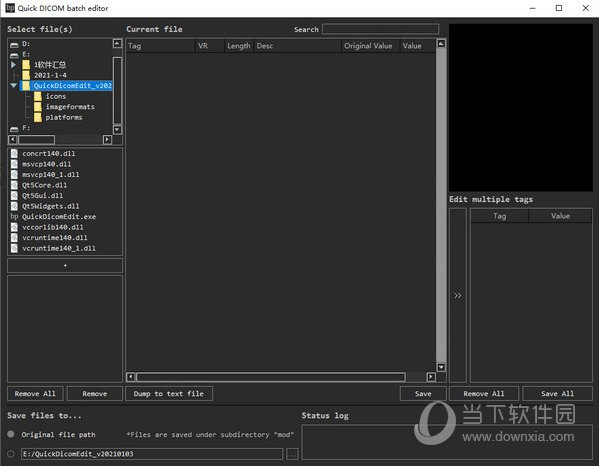Click the Length column header
599x466 pixels.
[x=239, y=46]
